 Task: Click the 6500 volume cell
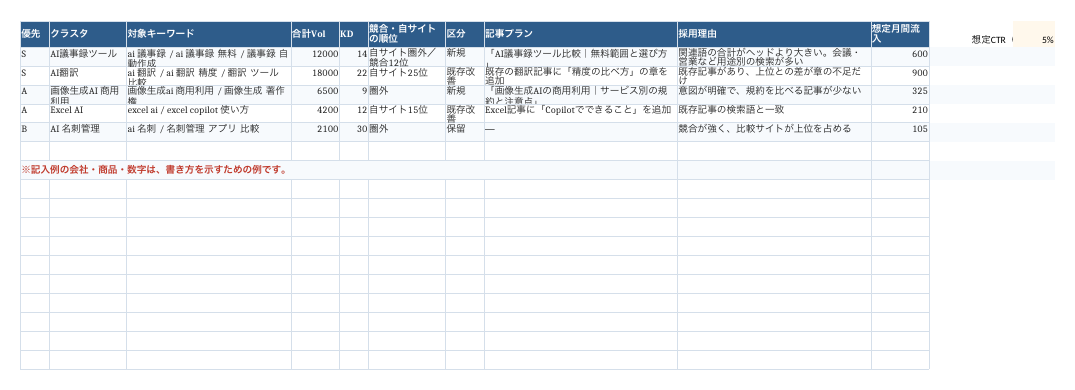[315, 95]
